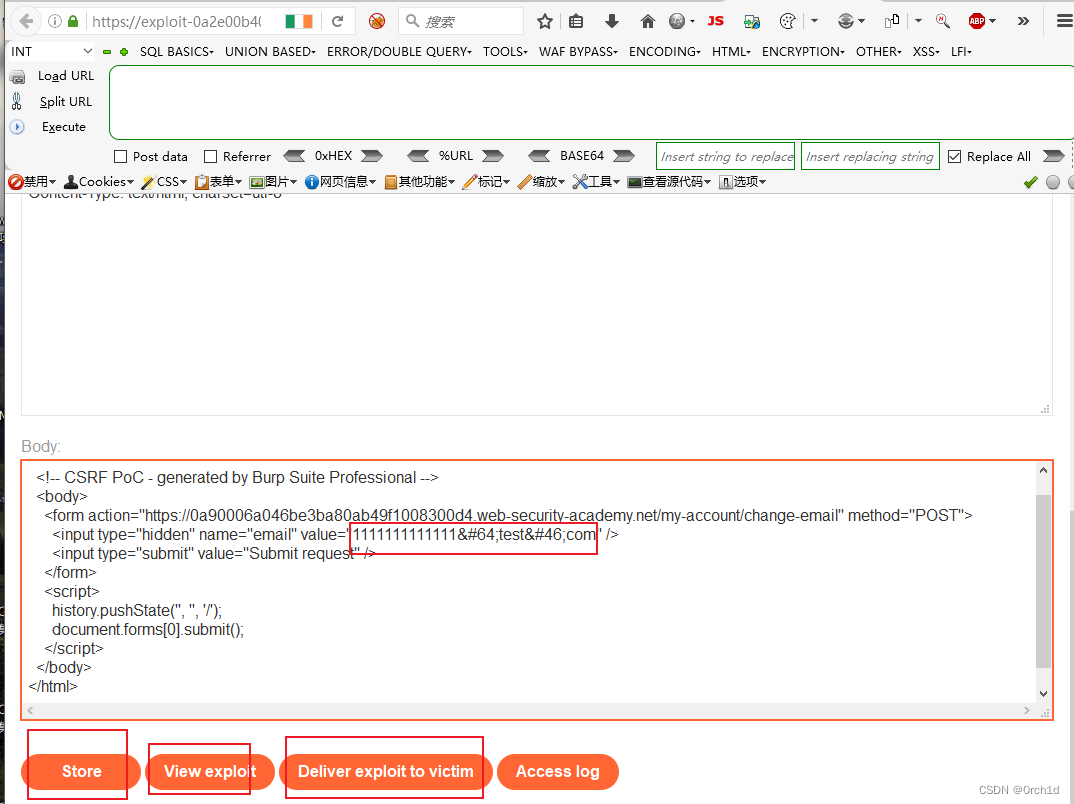Click the 'Insert string to replace' field
Image resolution: width=1074 pixels, height=804 pixels.
click(725, 156)
